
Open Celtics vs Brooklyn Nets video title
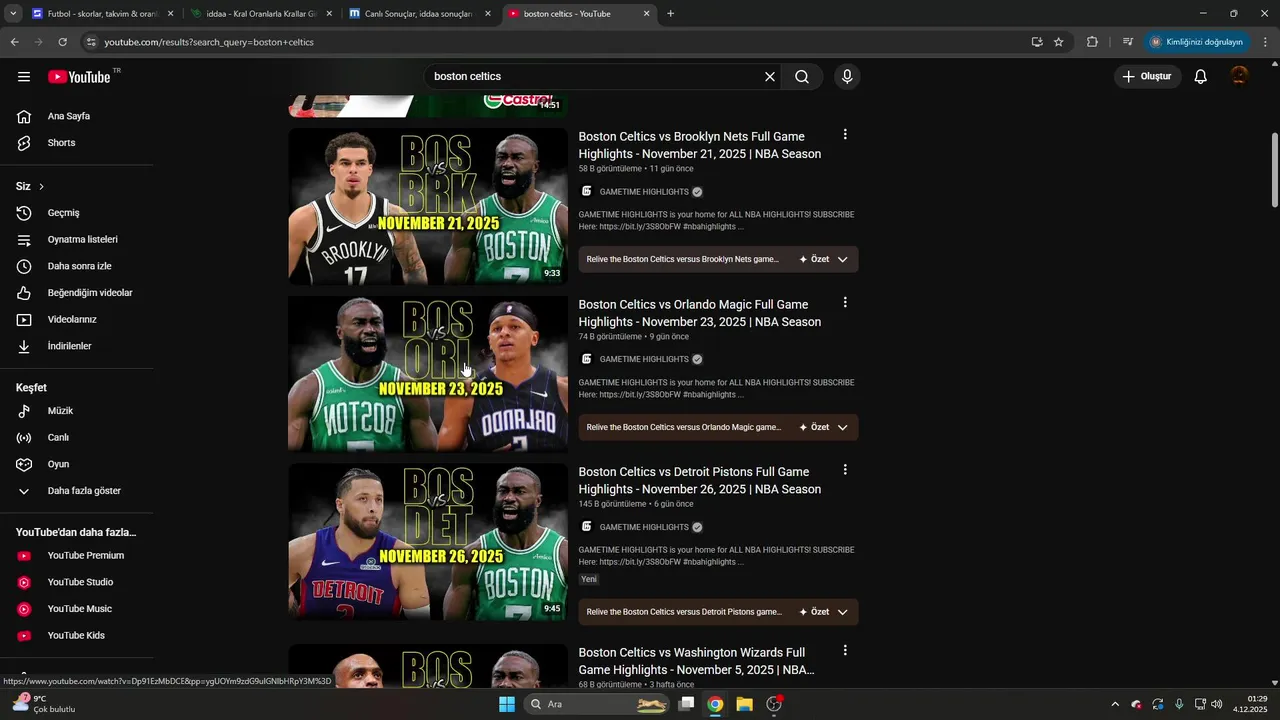pyautogui.click(x=700, y=145)
